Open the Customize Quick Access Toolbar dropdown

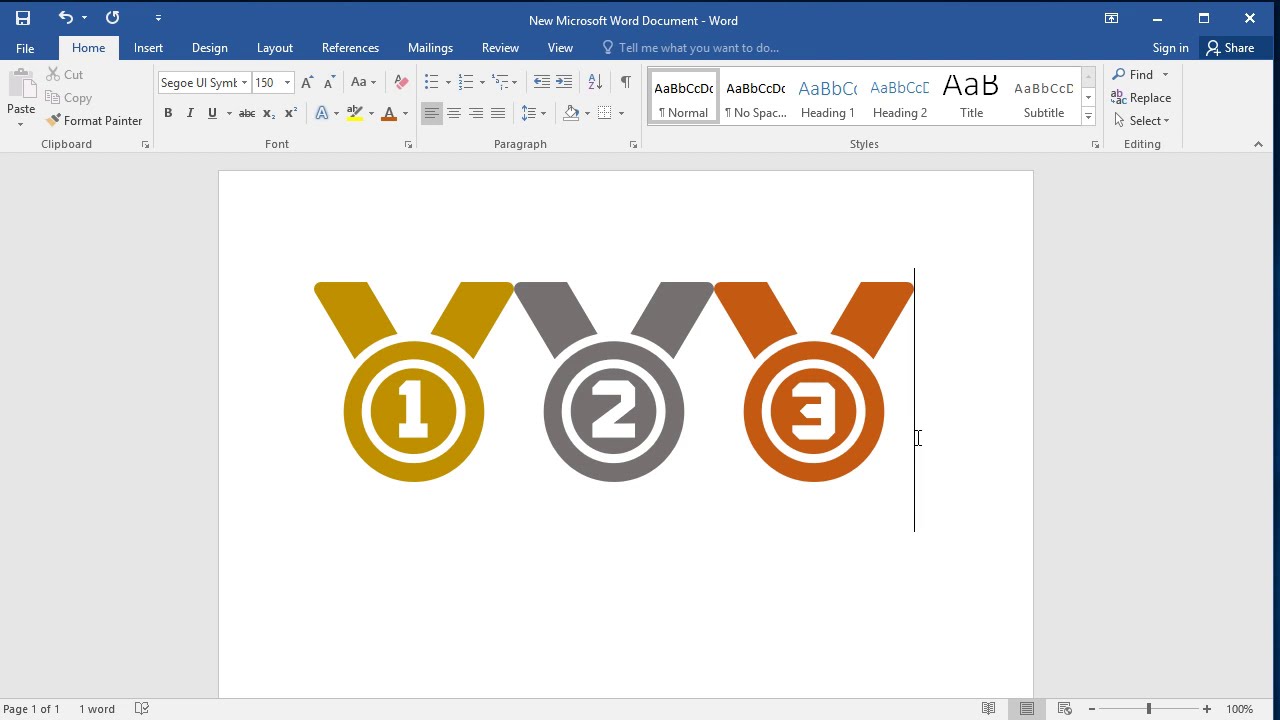[158, 18]
